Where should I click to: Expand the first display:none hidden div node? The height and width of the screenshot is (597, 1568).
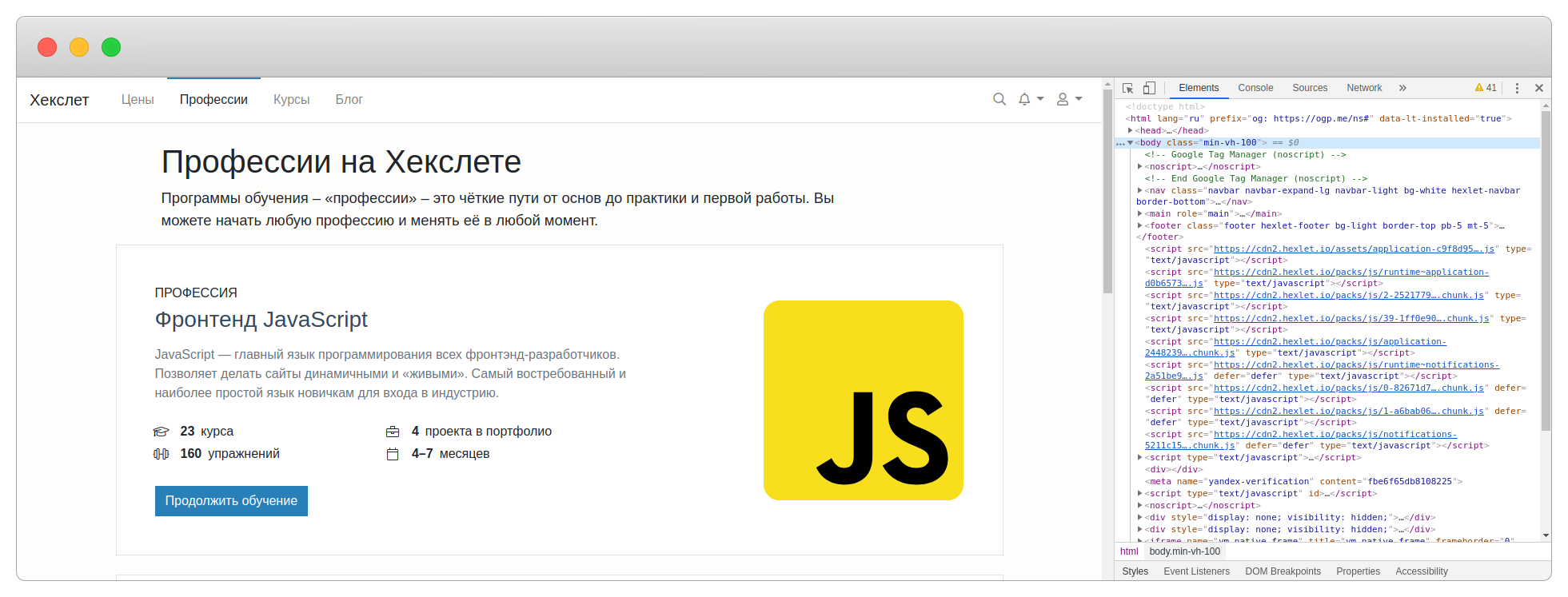(1140, 517)
